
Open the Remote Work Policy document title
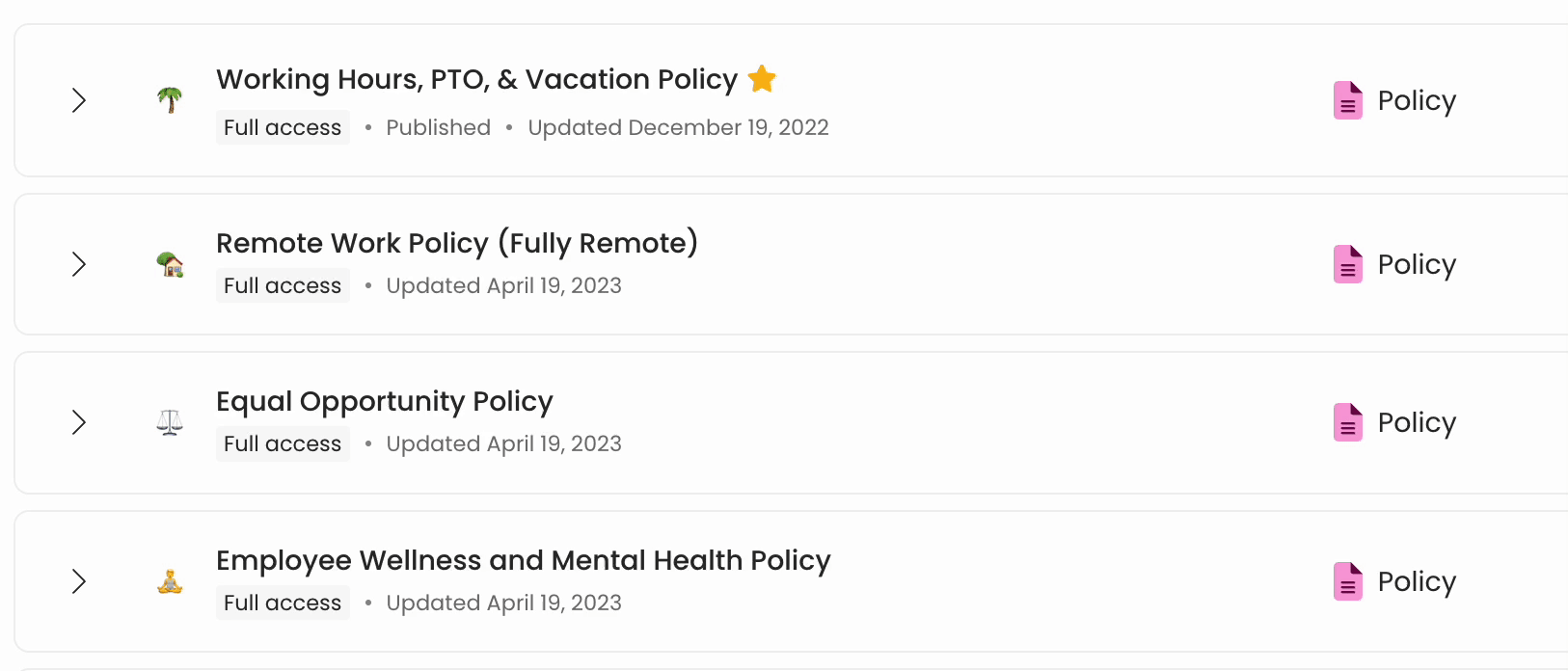click(x=457, y=243)
